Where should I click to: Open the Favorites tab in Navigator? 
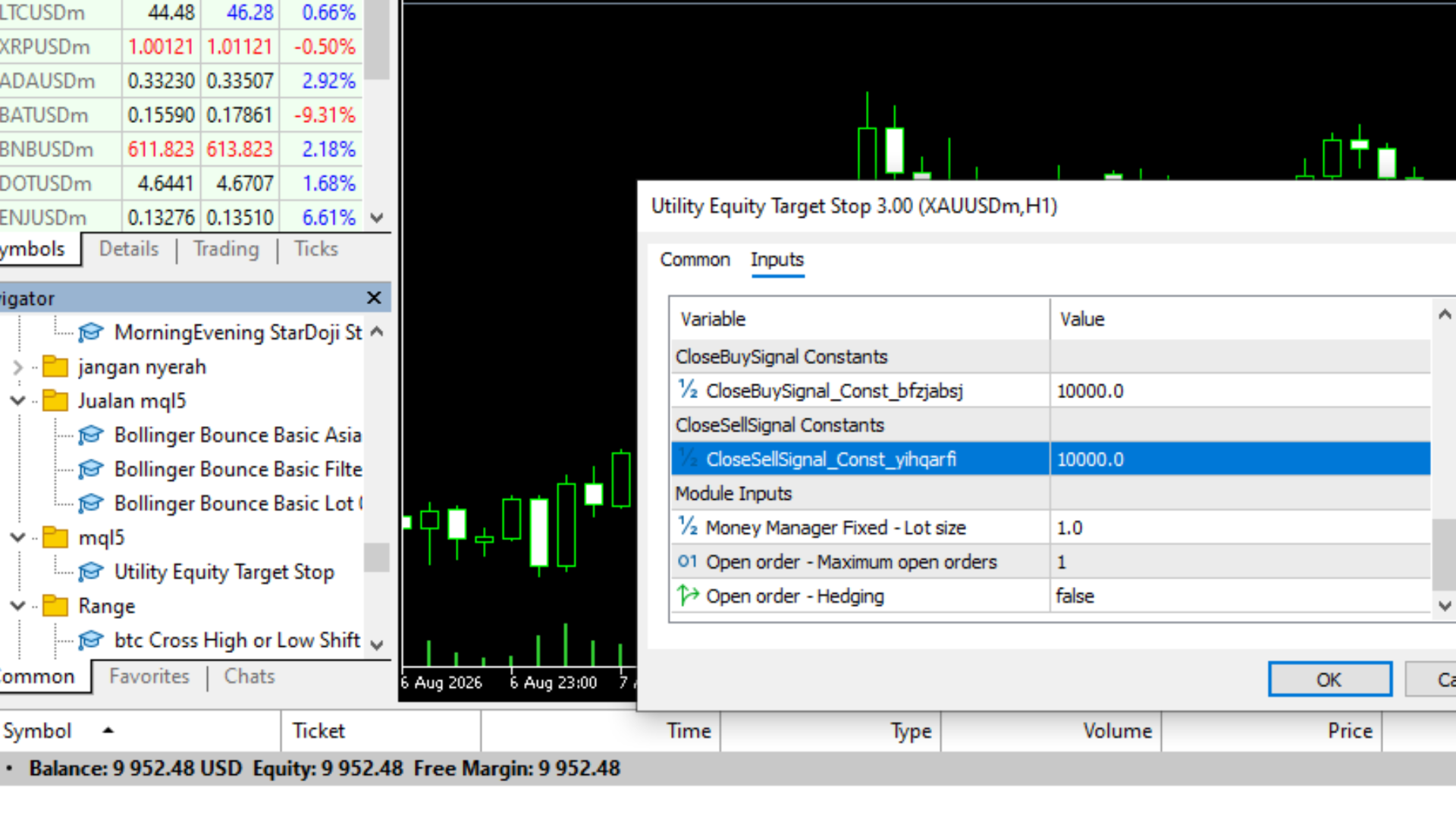point(149,676)
